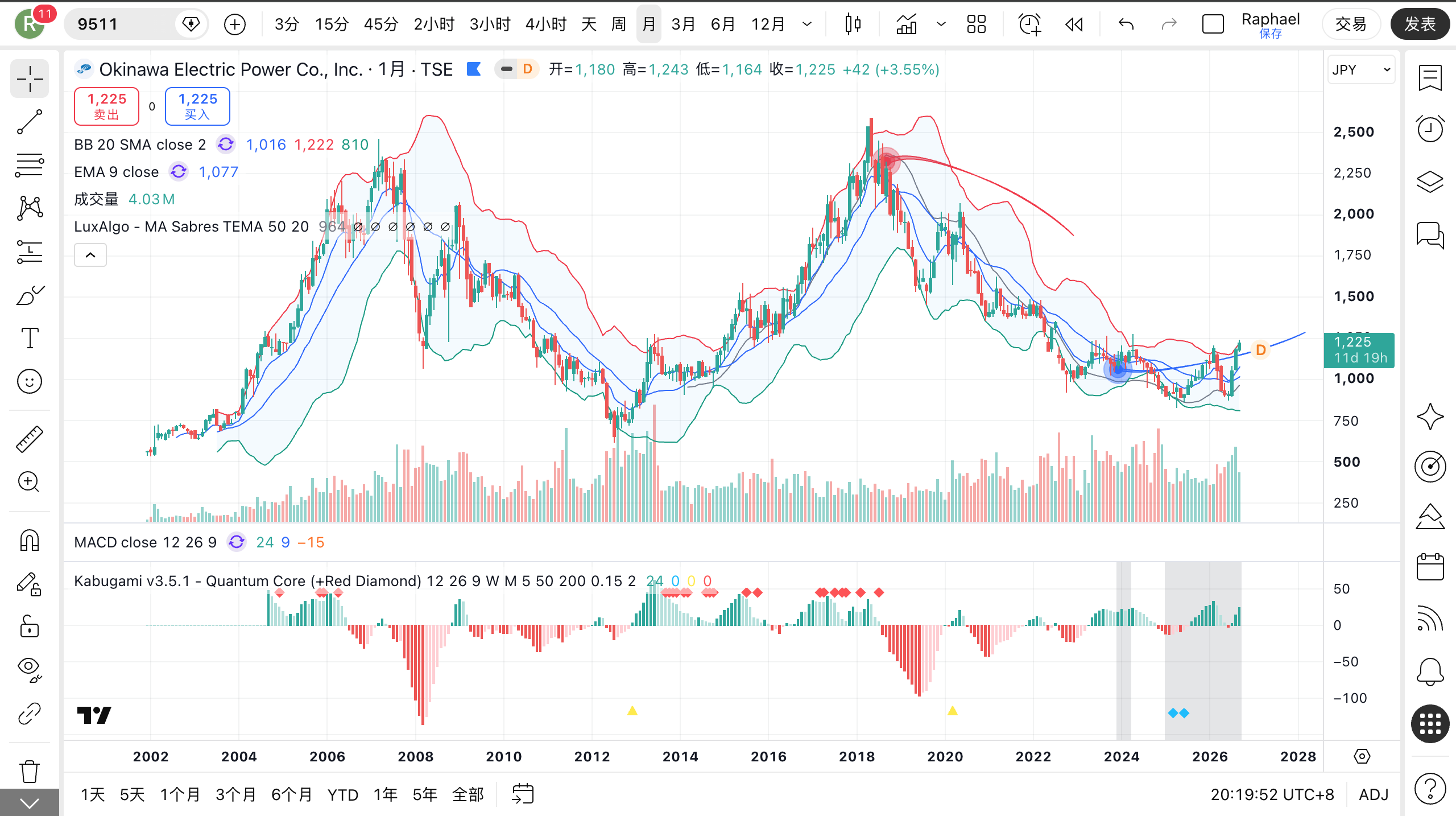Open the forecasting and measurement tools
The width and height of the screenshot is (1456, 816).
tap(30, 252)
